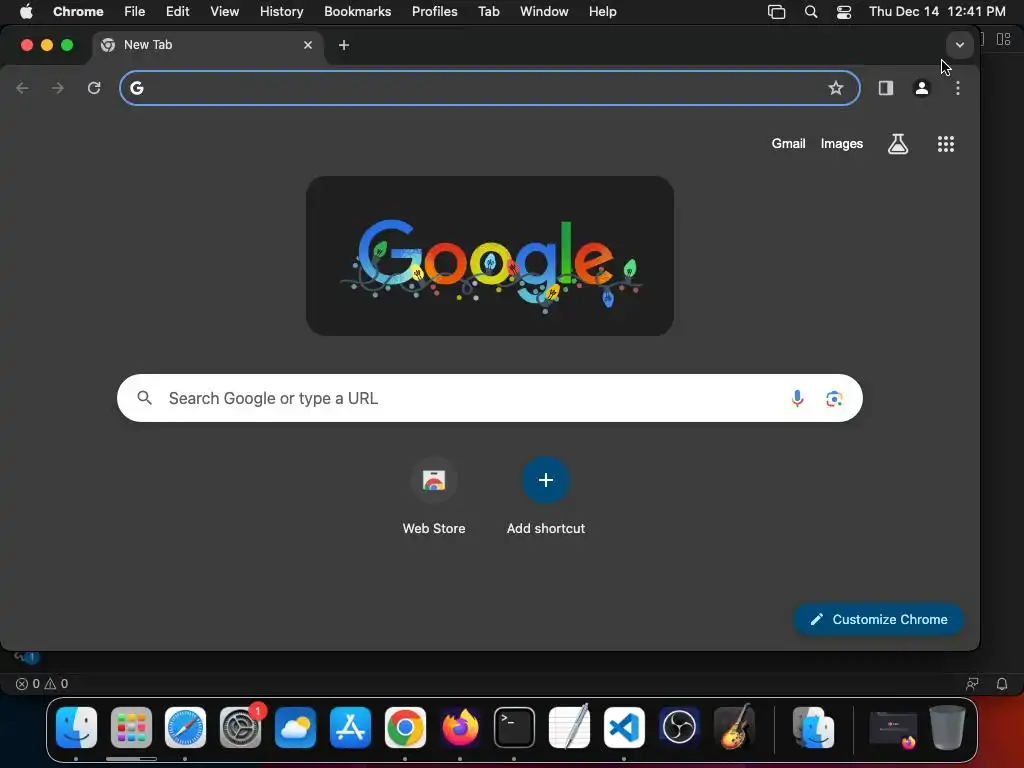Launch Firefox from the Dock
The image size is (1024, 768).
tap(460, 728)
